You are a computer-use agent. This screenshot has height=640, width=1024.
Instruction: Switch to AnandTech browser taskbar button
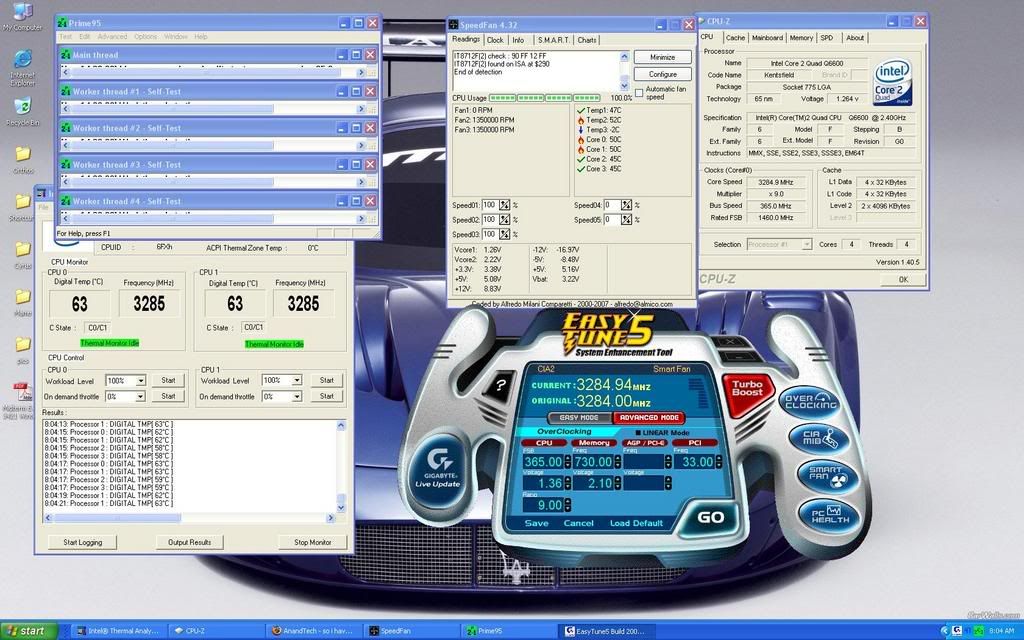(313, 631)
